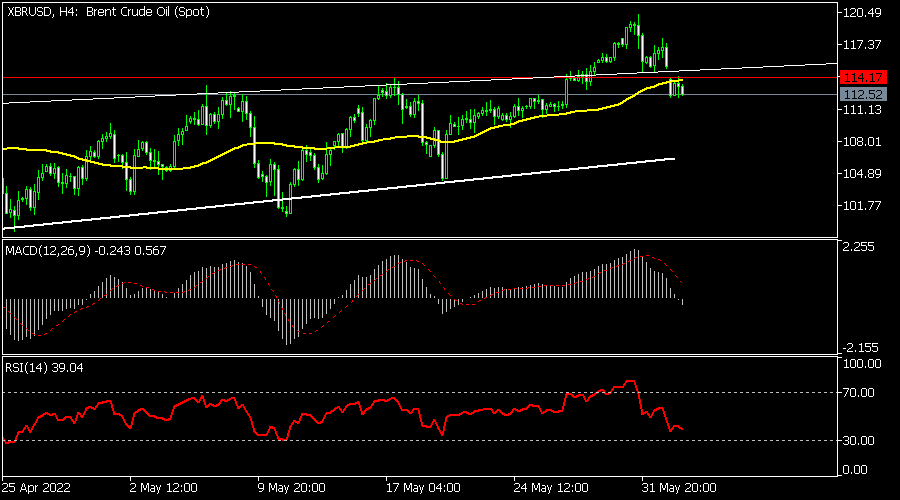Click the 2.255 MACD scale value
Image resolution: width=900 pixels, height=500 pixels.
[859, 247]
